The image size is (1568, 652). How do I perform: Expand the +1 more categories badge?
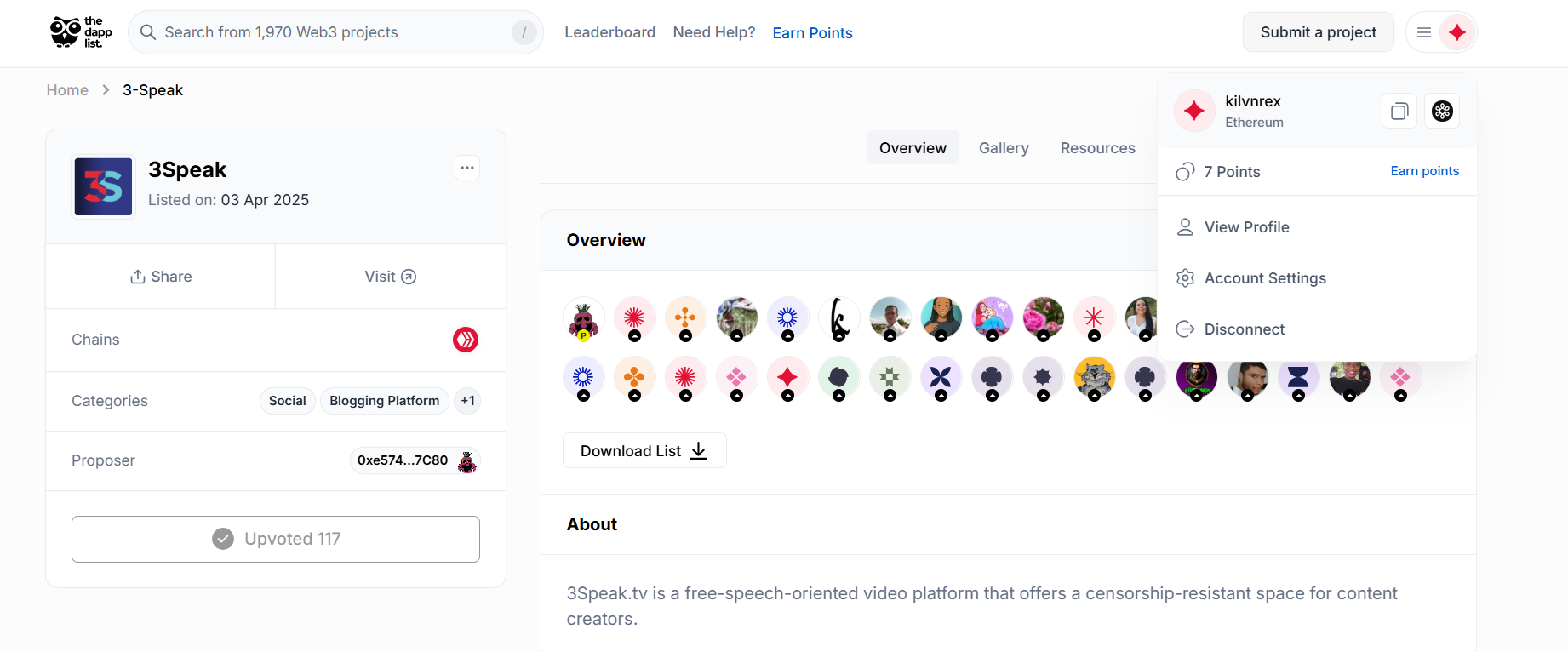(467, 401)
